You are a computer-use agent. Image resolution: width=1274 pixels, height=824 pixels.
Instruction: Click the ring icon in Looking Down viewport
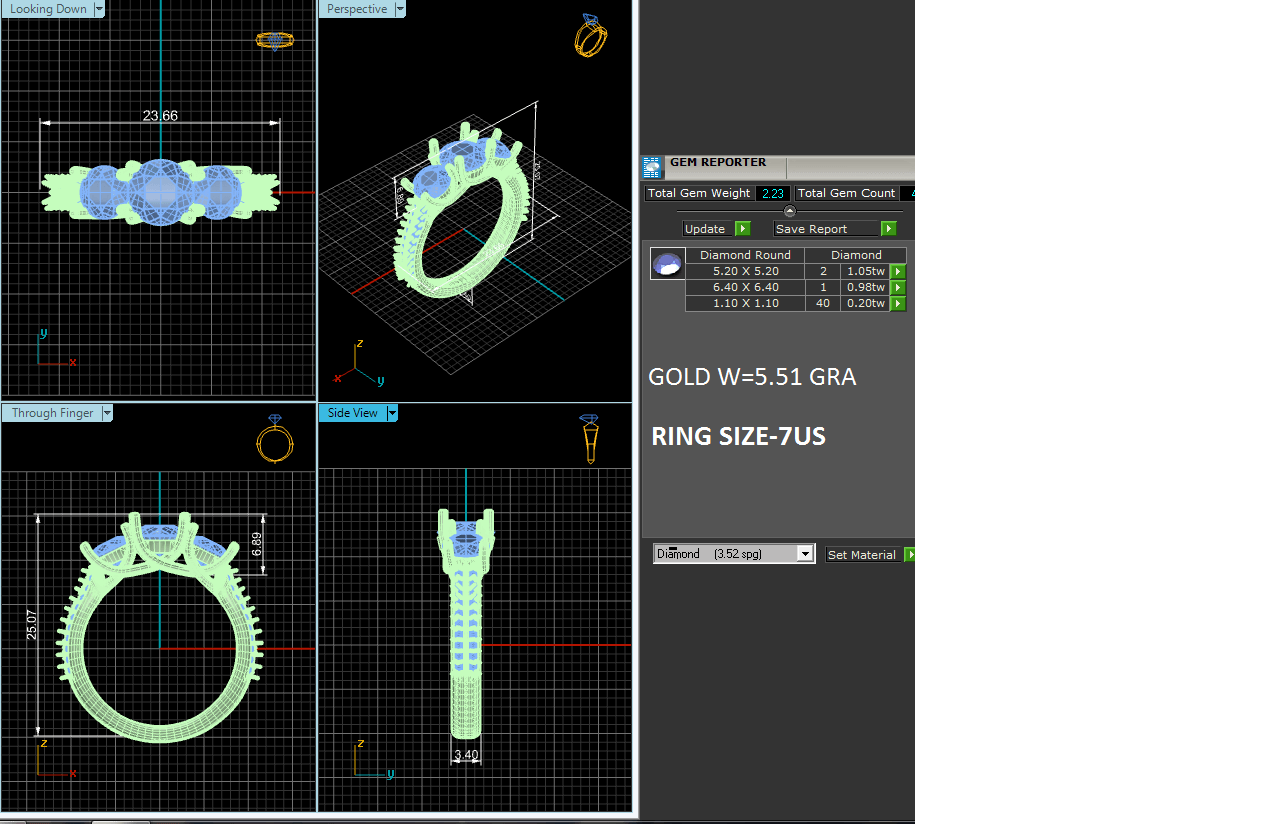[274, 40]
